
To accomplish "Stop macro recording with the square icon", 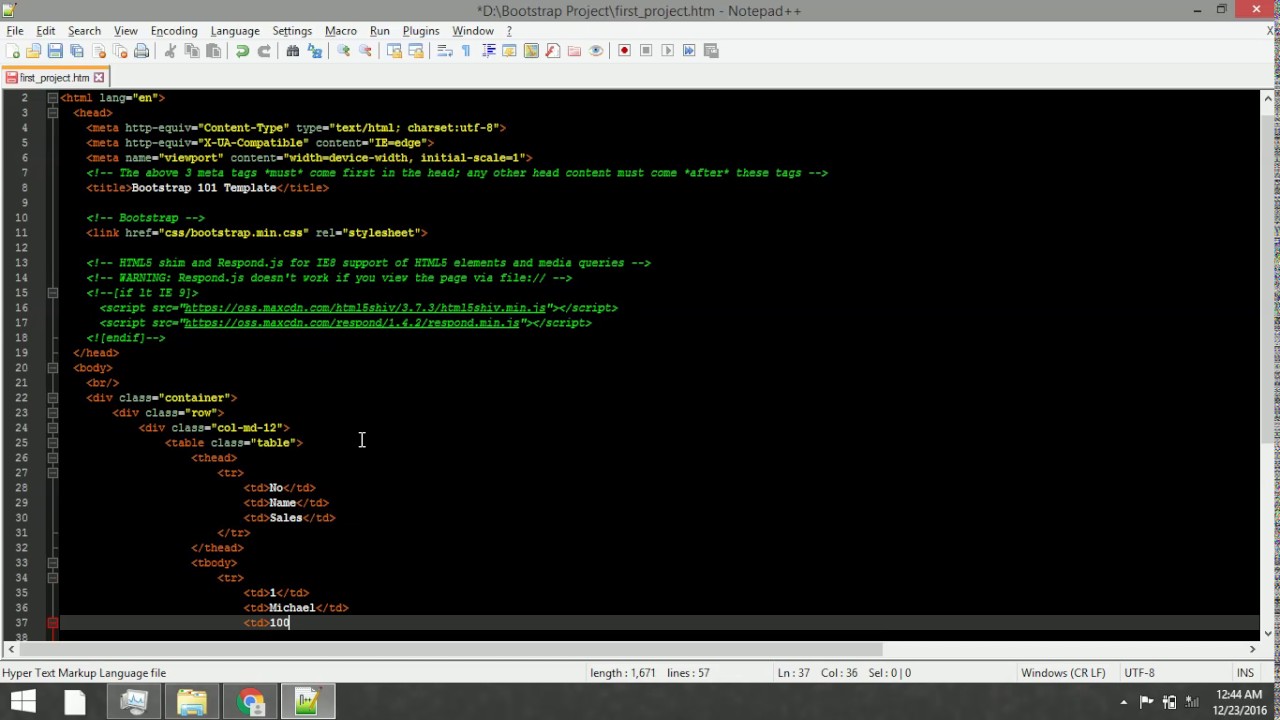I will (x=646, y=51).
